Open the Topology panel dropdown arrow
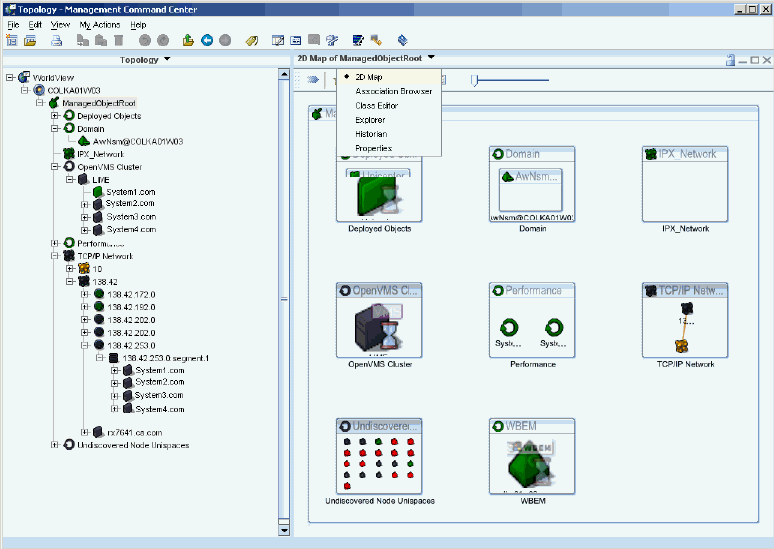The width and height of the screenshot is (774, 549). (167, 59)
